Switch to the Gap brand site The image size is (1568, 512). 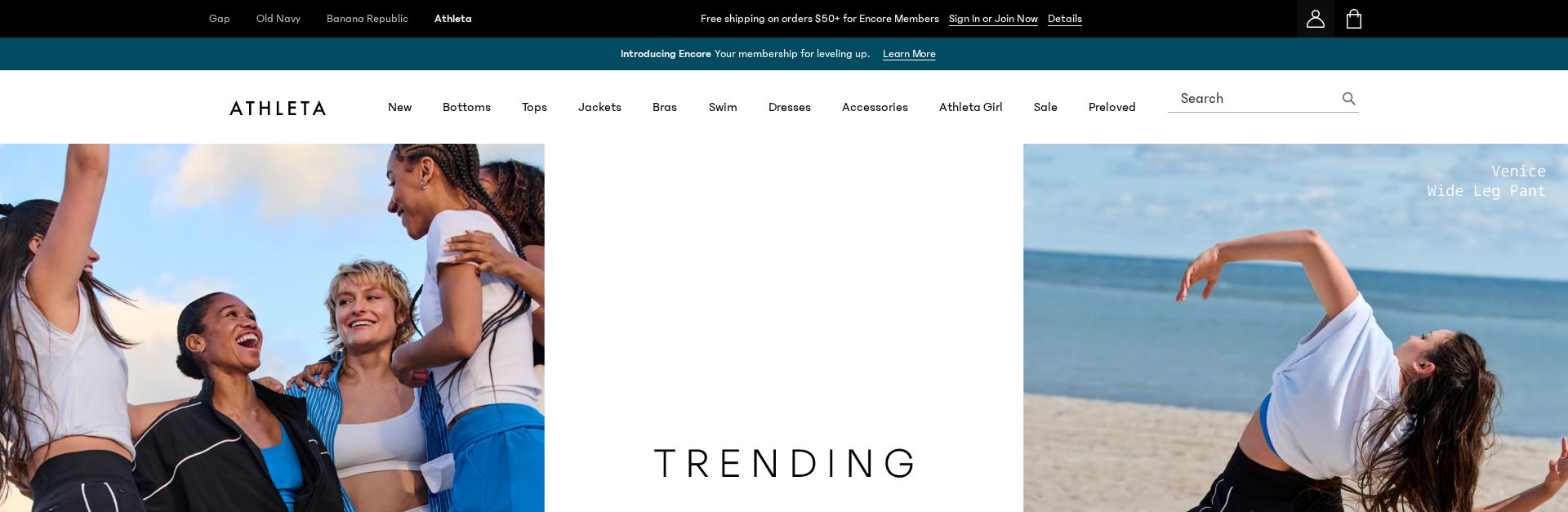click(220, 19)
